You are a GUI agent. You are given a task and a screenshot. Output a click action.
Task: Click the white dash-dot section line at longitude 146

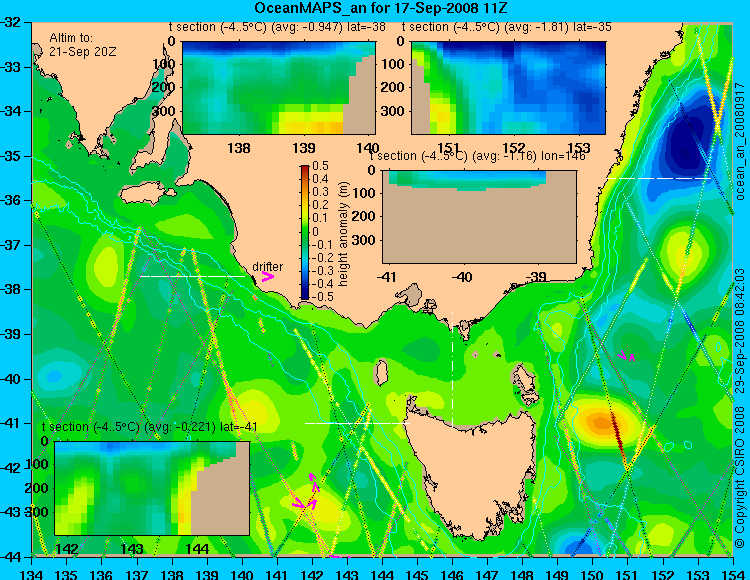point(452,370)
